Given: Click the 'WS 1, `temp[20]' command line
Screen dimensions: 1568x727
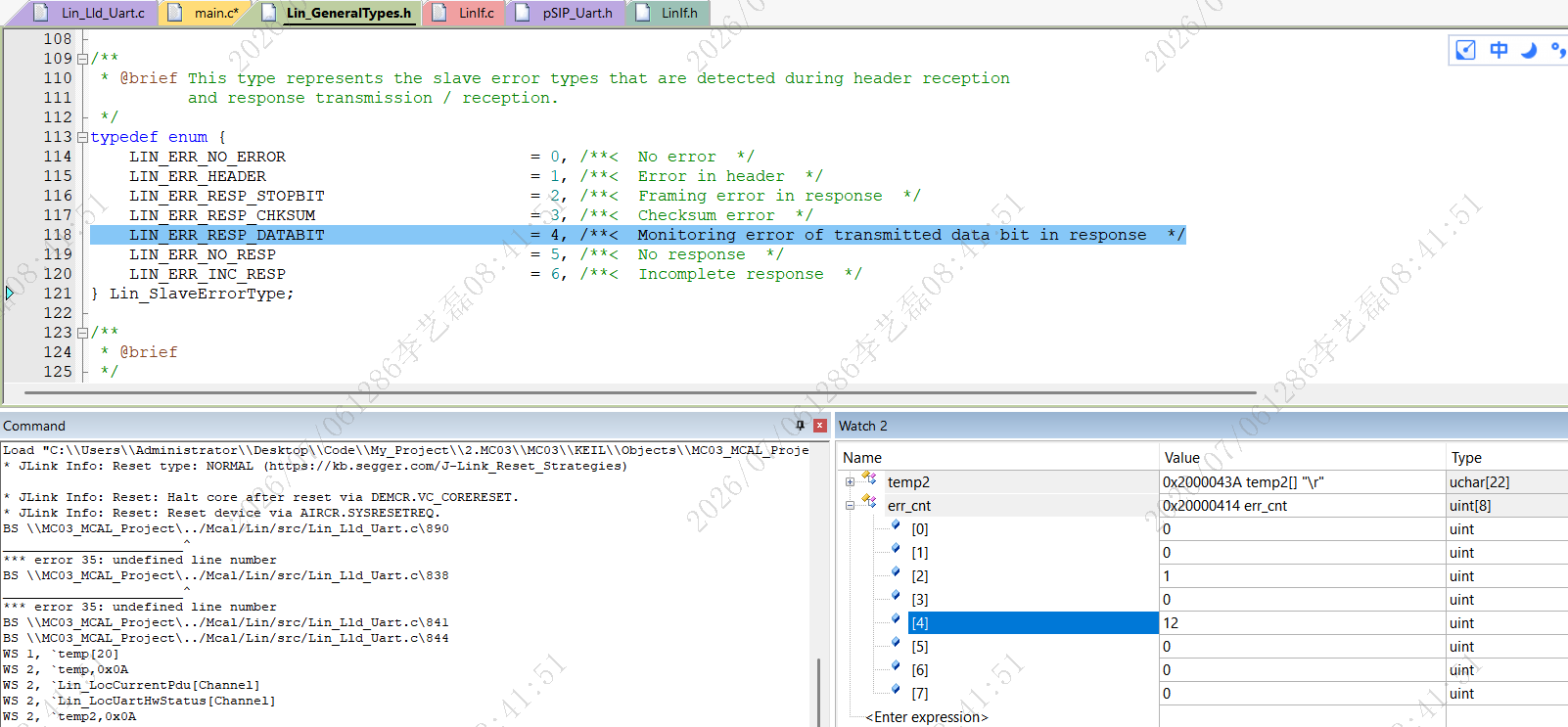Looking at the screenshot, I should 61,654.
